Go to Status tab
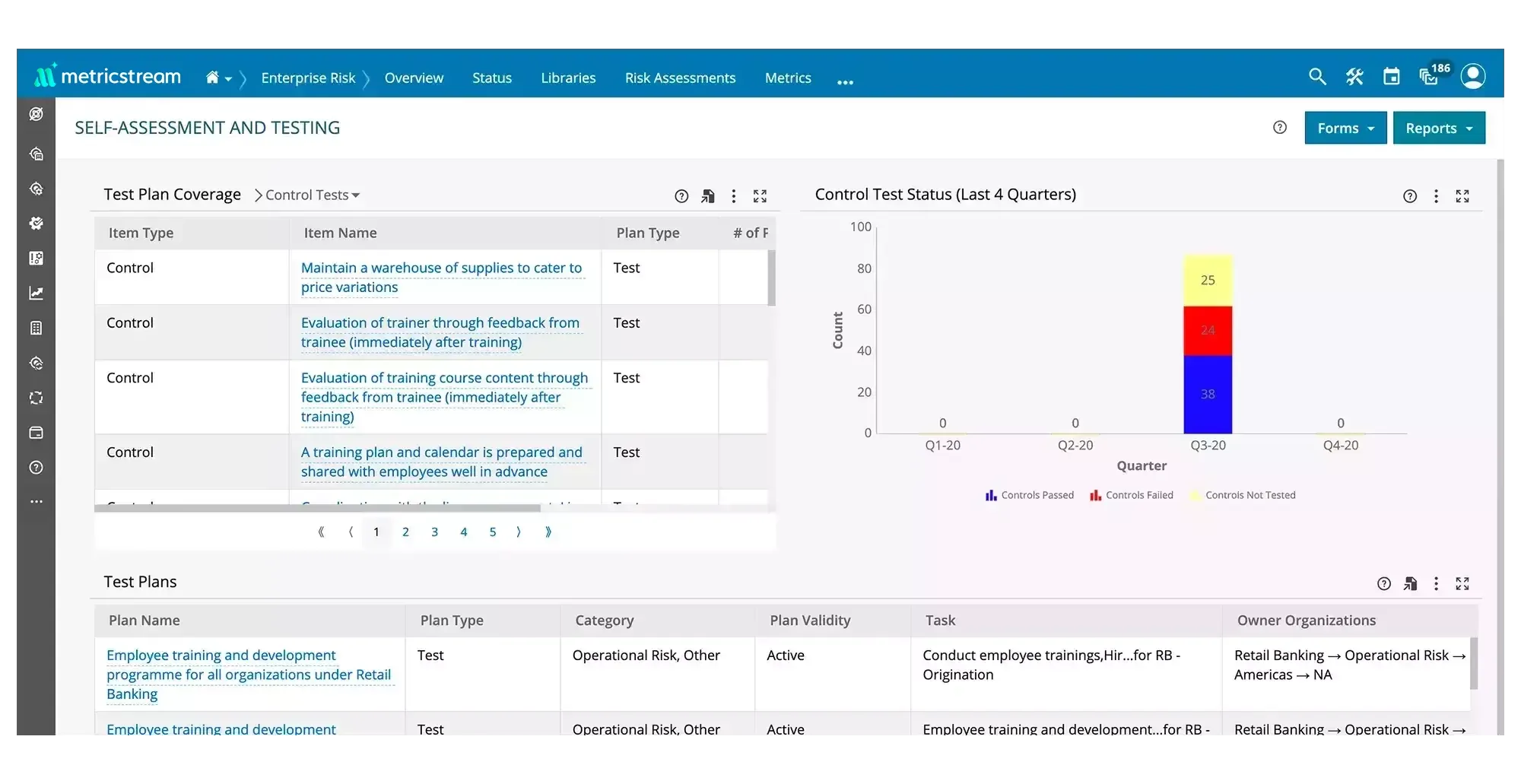The width and height of the screenshot is (1521, 784). 492,78
